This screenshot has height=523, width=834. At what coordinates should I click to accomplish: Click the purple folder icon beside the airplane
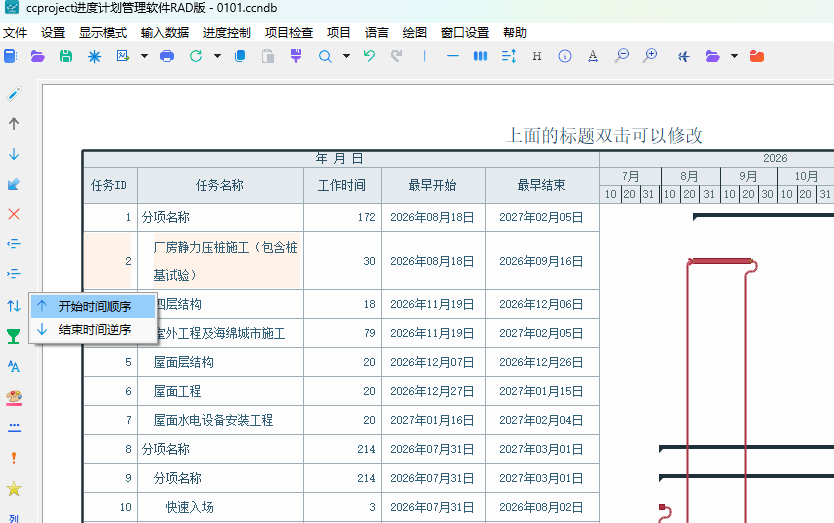click(712, 56)
